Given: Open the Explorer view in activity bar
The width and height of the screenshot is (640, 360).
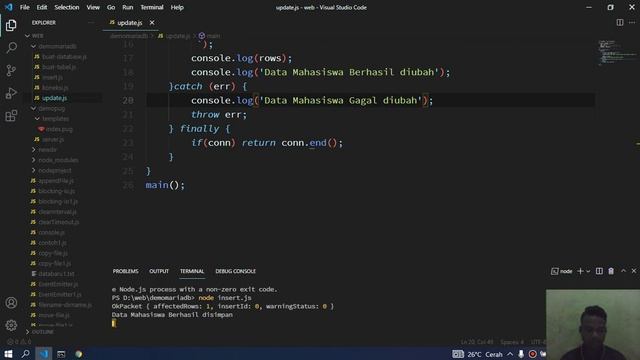Looking at the screenshot, I should pyautogui.click(x=11, y=25).
